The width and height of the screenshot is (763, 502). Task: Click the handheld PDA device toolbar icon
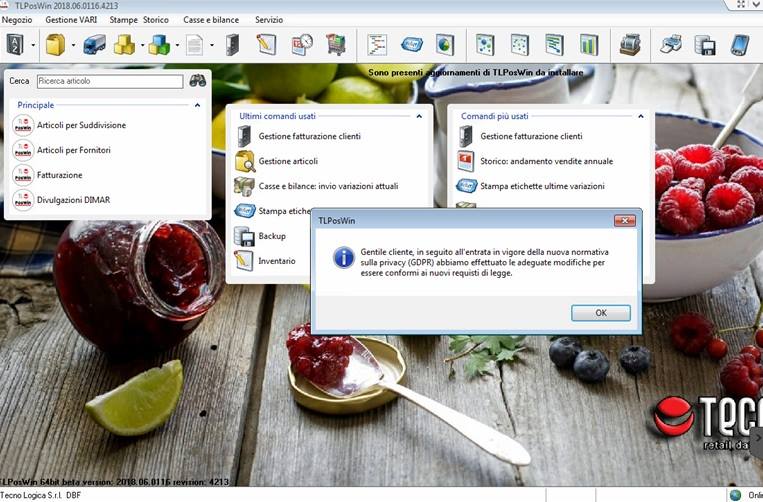(739, 45)
